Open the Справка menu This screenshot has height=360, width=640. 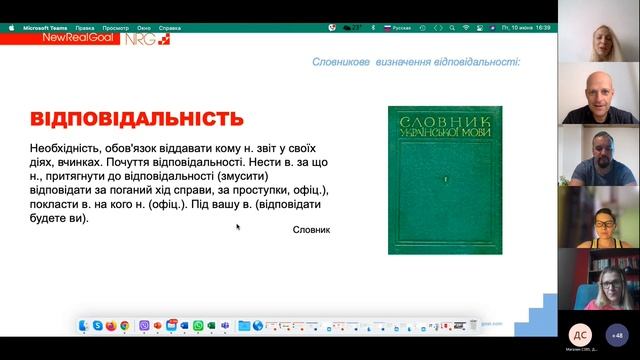(x=170, y=28)
